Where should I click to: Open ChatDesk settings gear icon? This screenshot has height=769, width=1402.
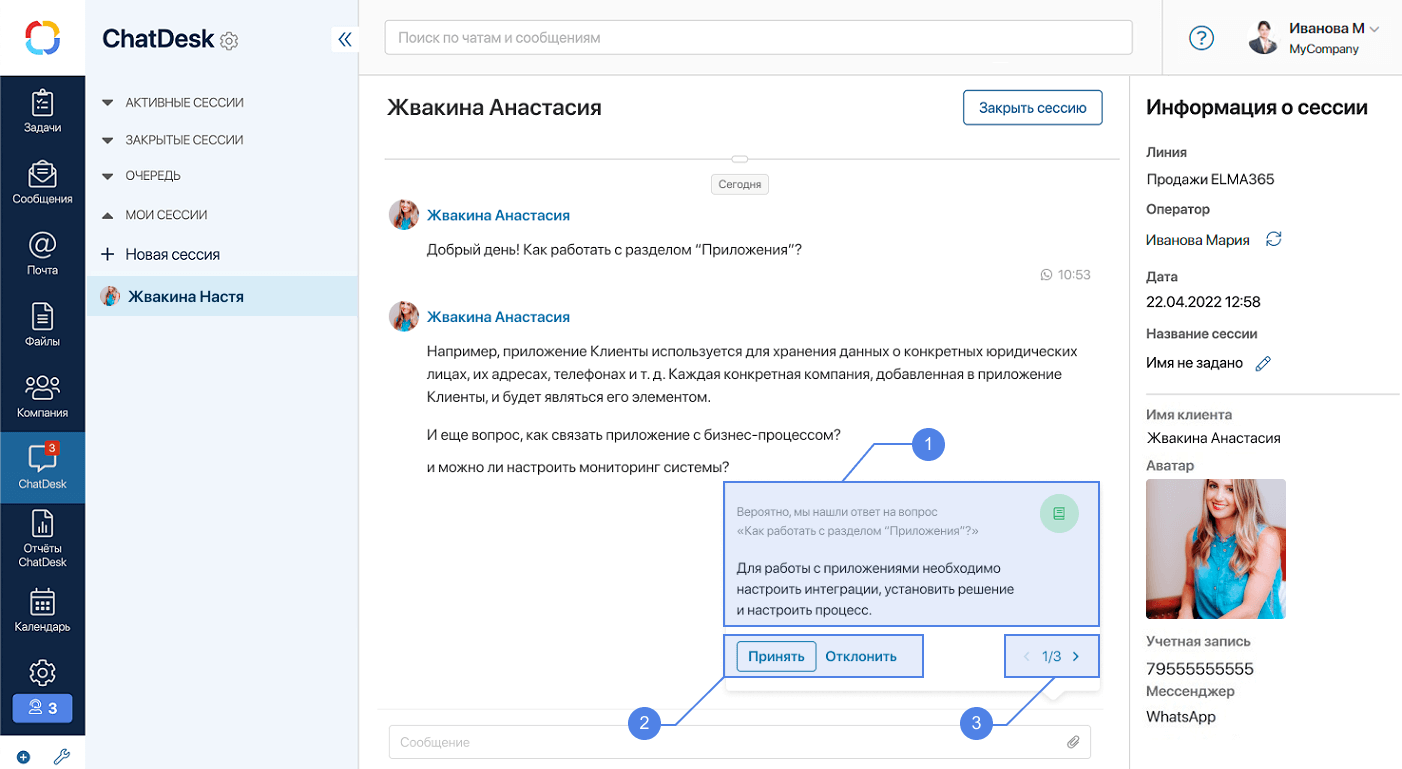pyautogui.click(x=229, y=41)
